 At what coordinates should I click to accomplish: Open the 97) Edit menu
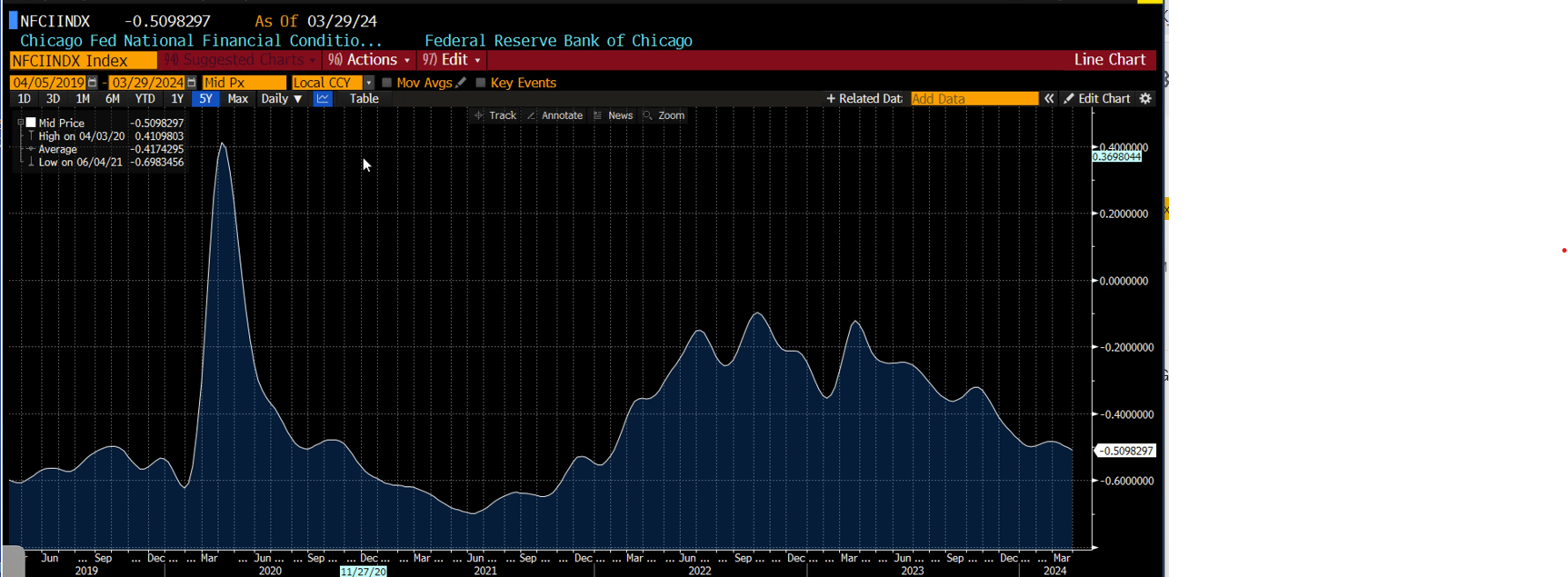coord(452,60)
